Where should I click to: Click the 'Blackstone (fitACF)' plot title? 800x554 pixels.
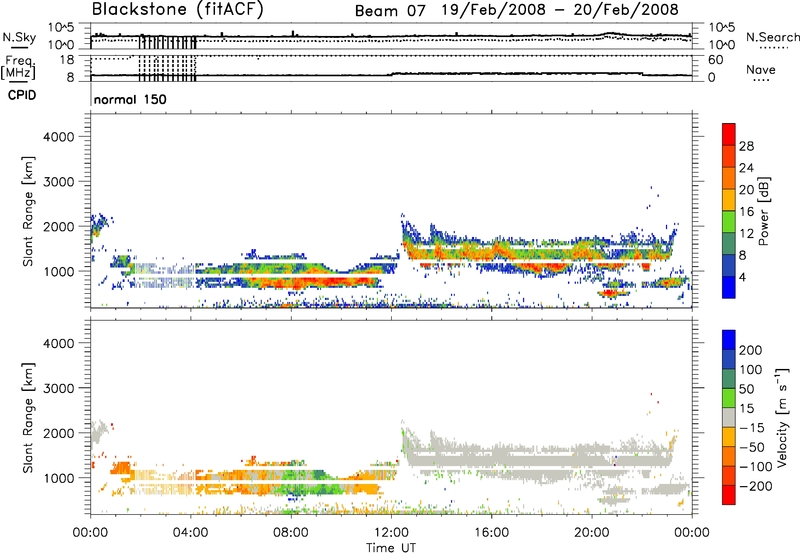coord(178,9)
